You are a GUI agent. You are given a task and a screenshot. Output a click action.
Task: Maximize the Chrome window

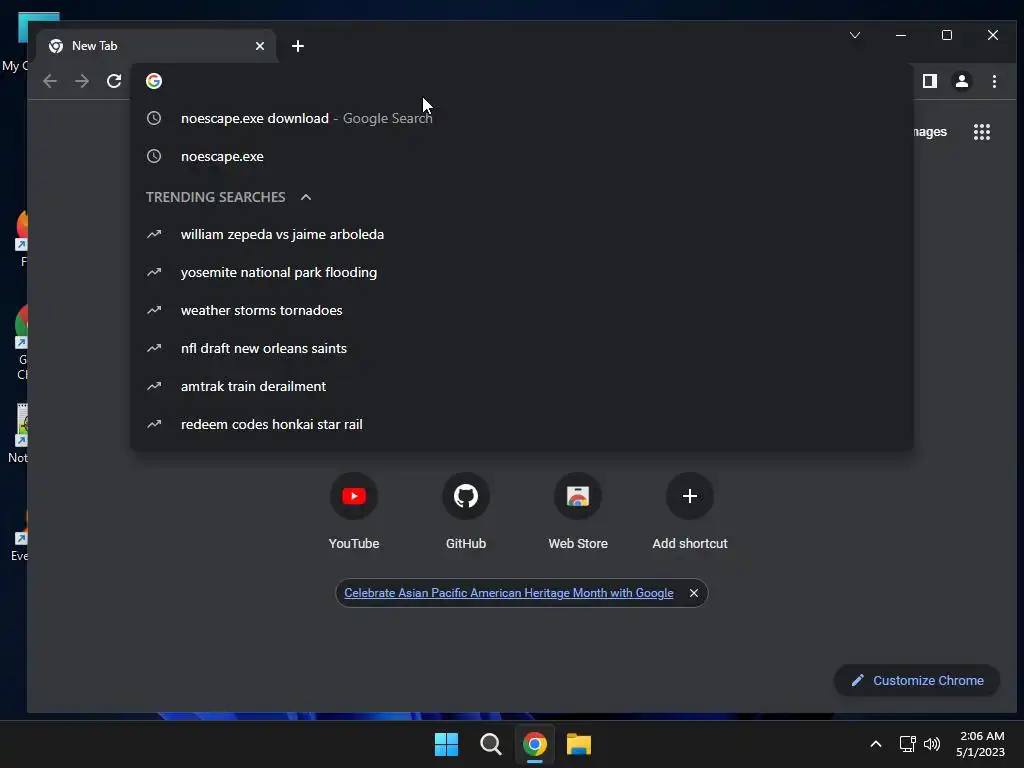click(946, 35)
